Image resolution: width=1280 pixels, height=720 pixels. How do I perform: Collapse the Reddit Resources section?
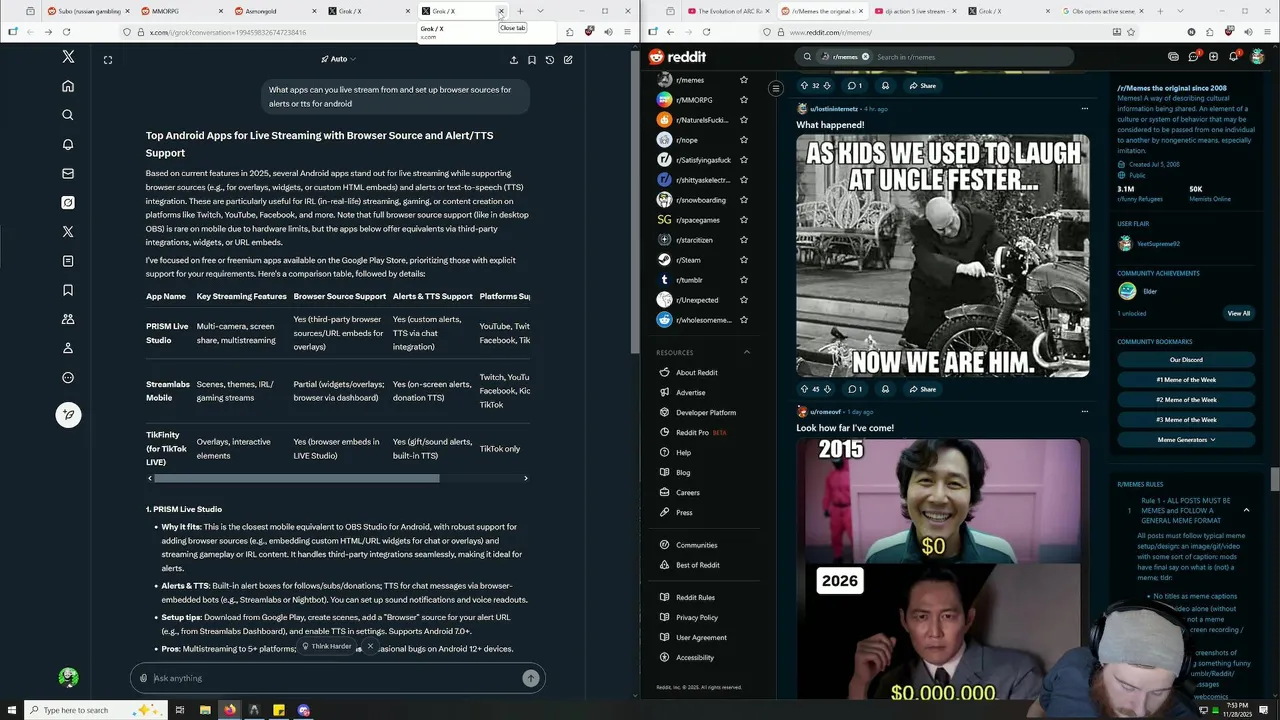747,352
